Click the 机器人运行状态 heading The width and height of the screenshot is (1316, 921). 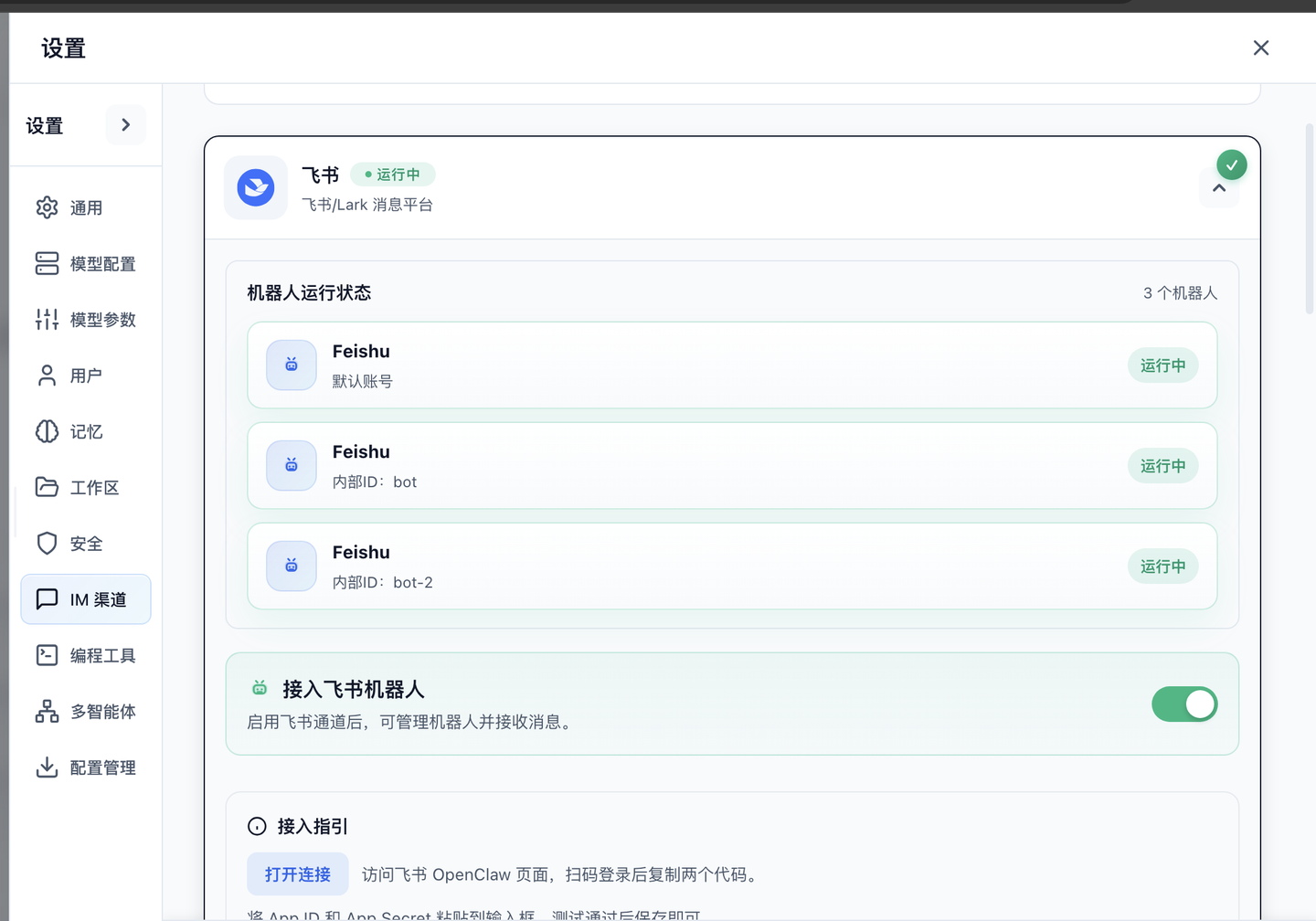(309, 292)
